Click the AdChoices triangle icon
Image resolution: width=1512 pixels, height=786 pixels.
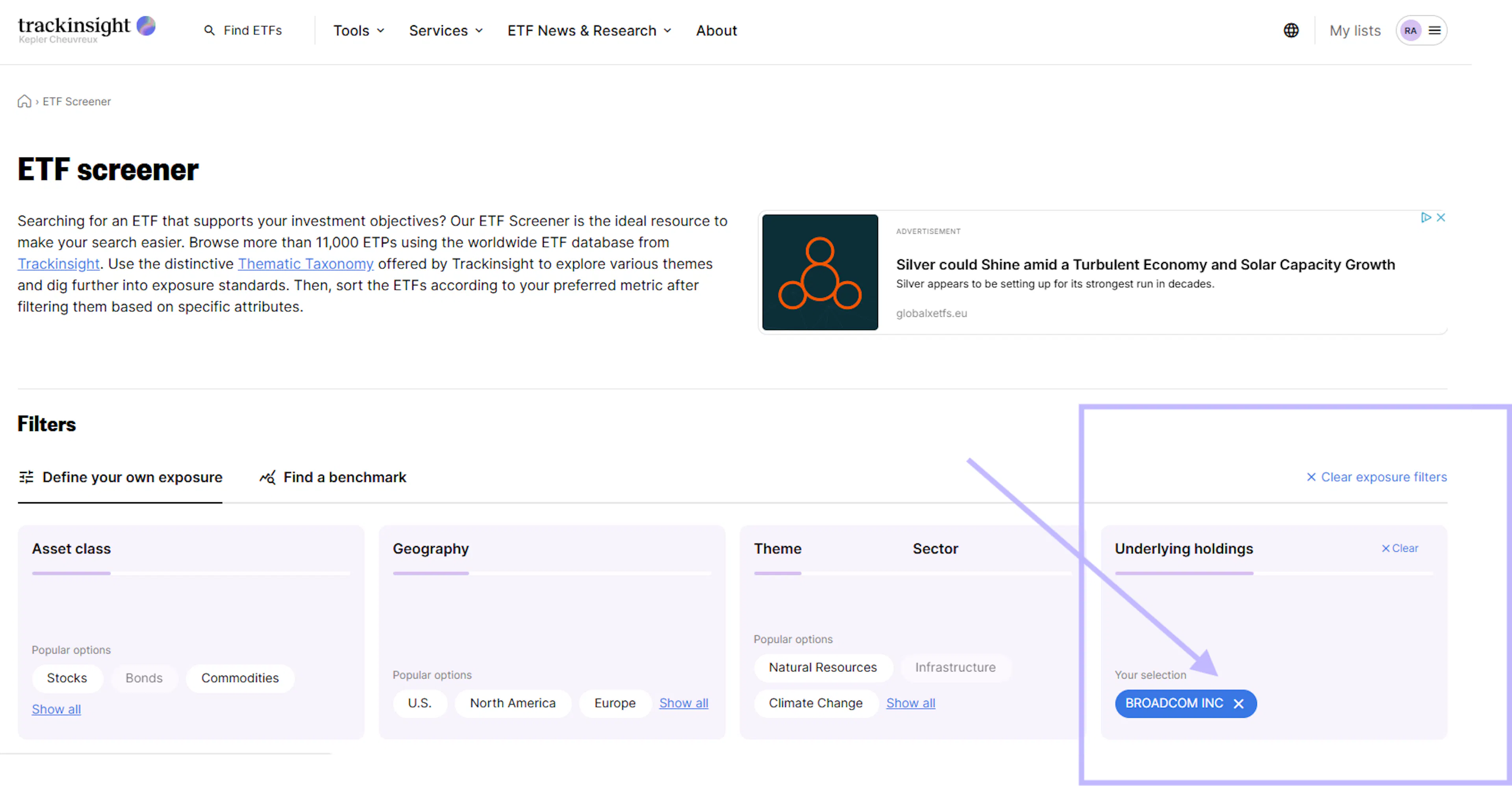(1426, 218)
